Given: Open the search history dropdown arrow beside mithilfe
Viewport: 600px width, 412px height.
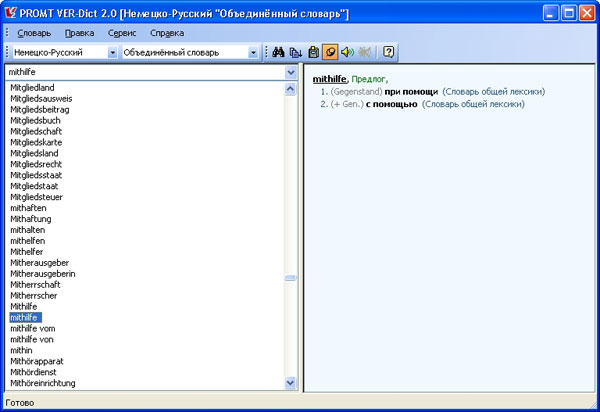Looking at the screenshot, I should click(291, 72).
